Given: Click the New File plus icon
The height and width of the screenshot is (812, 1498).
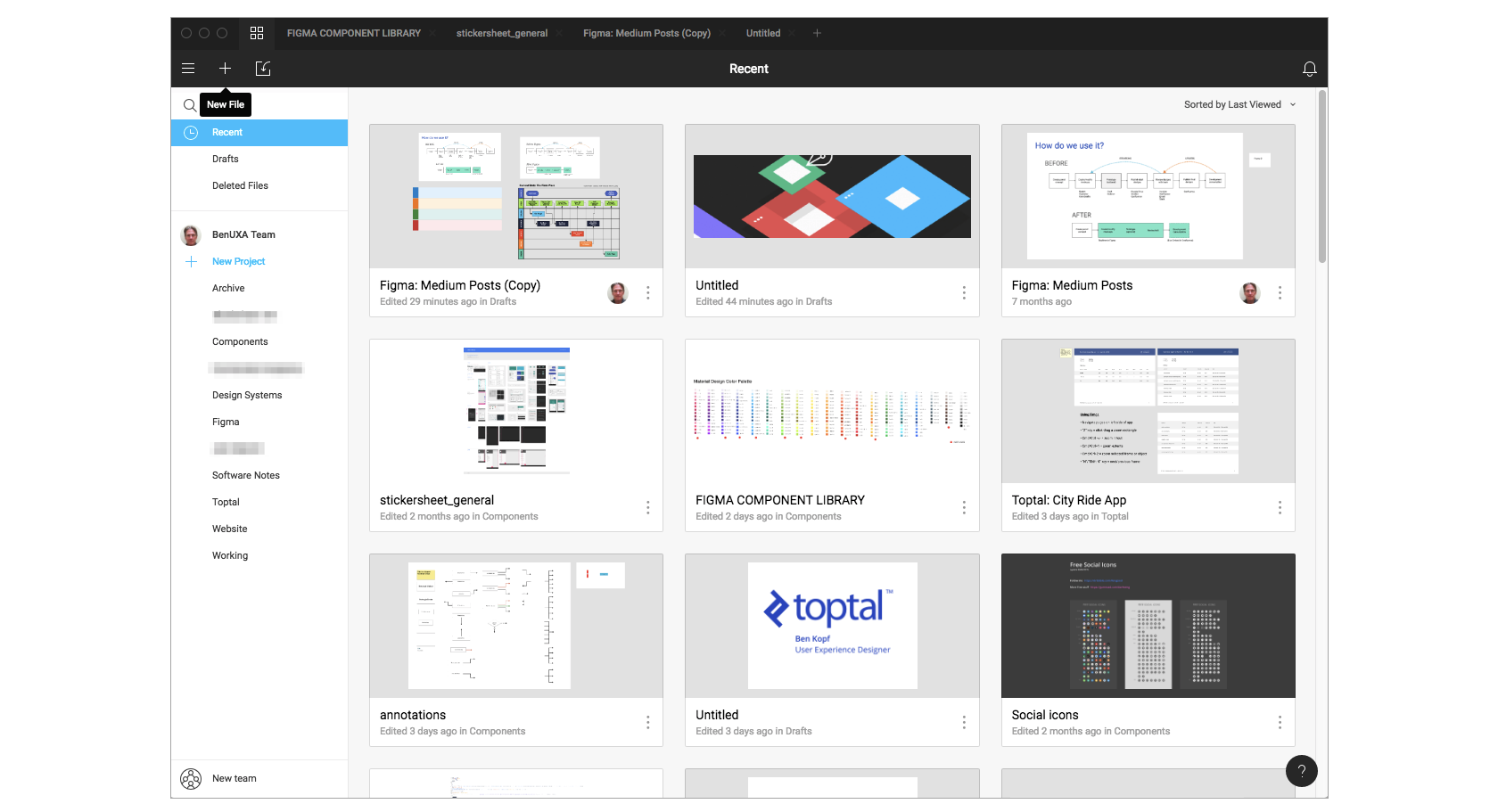Looking at the screenshot, I should pos(225,69).
